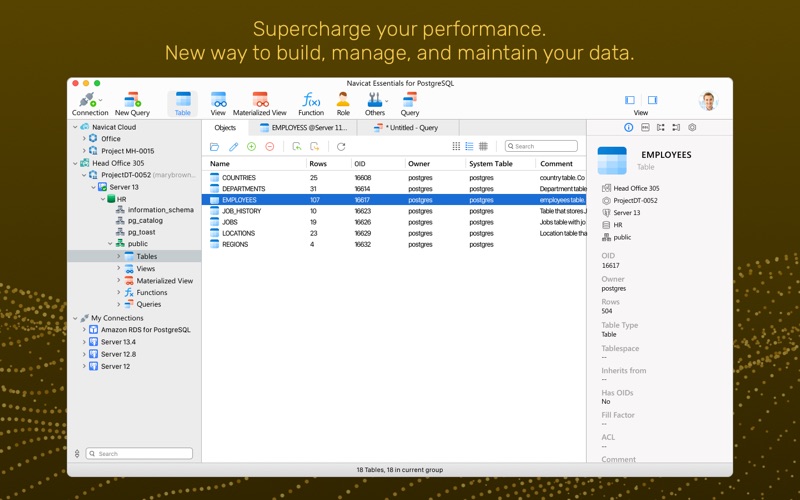The image size is (800, 500).
Task: Switch to icon grid view mode
Action: [x=456, y=146]
